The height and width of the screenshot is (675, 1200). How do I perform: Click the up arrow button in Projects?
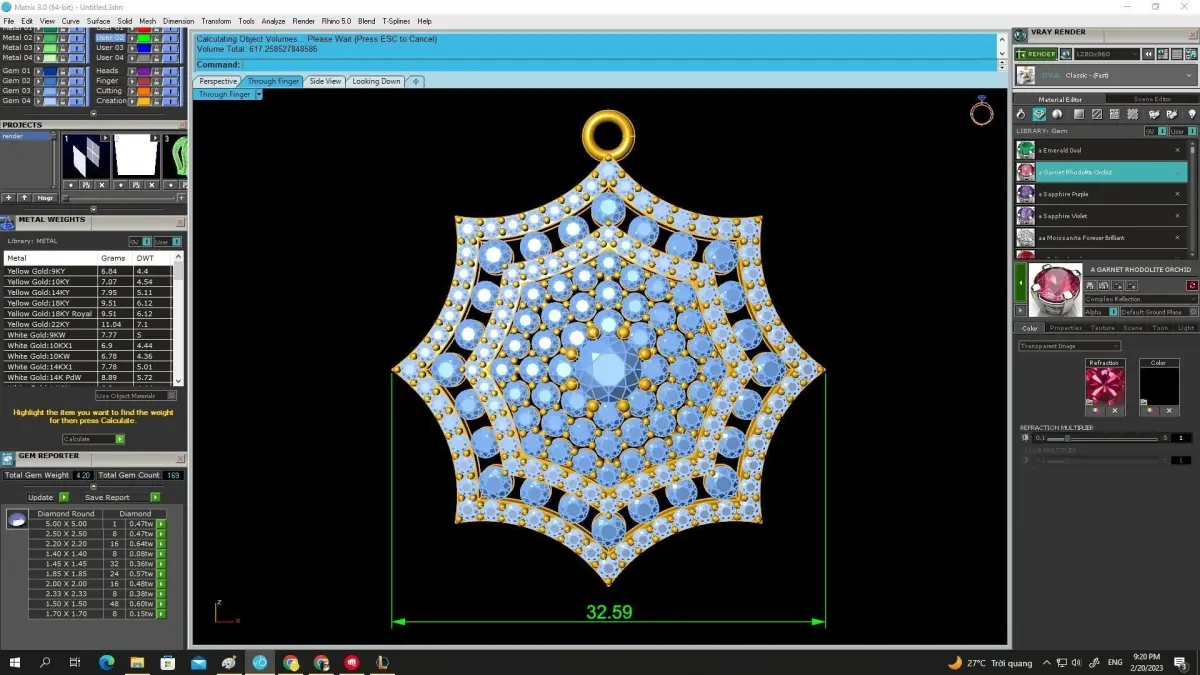24,198
